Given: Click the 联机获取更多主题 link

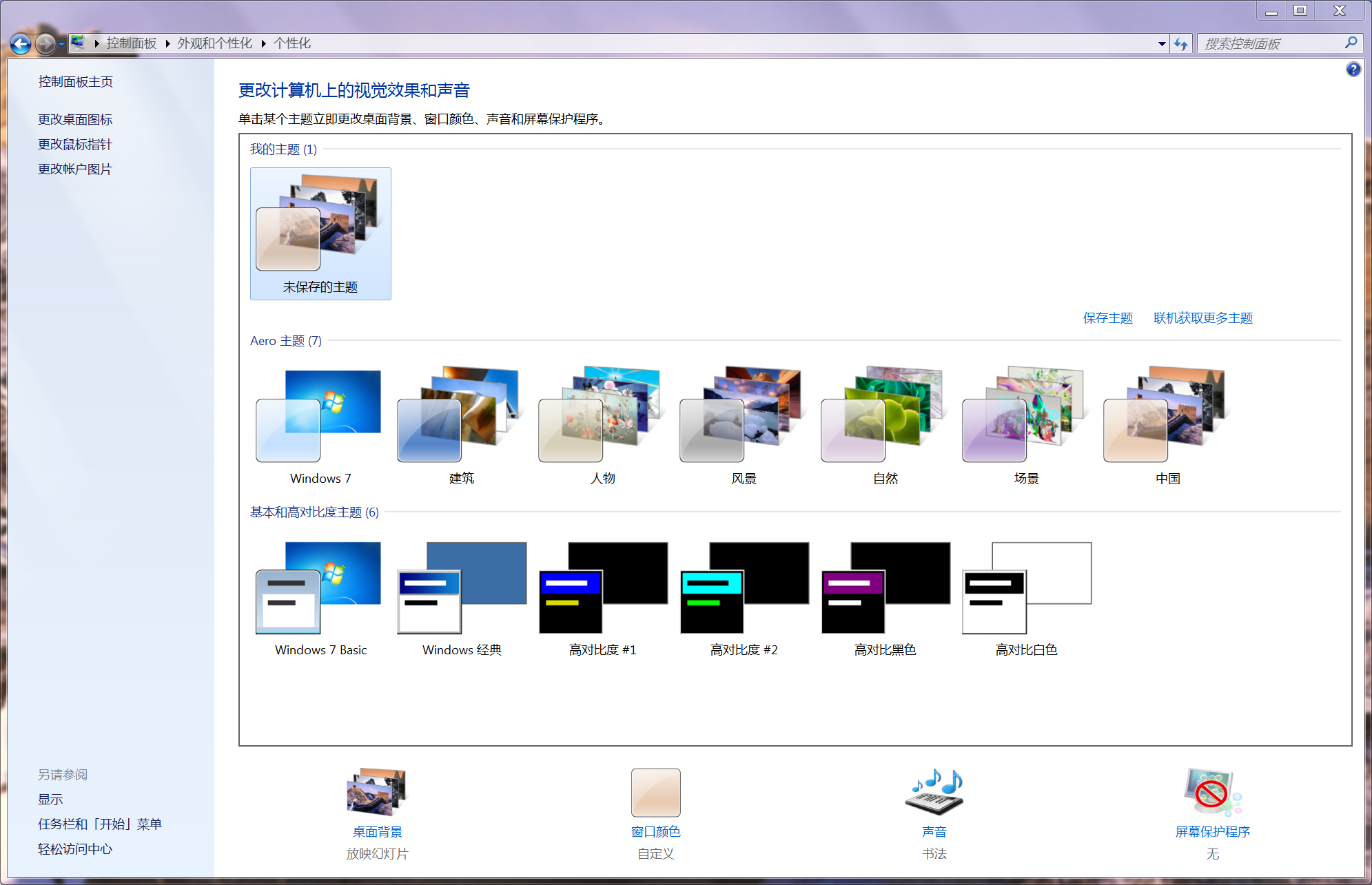Looking at the screenshot, I should [x=1202, y=317].
